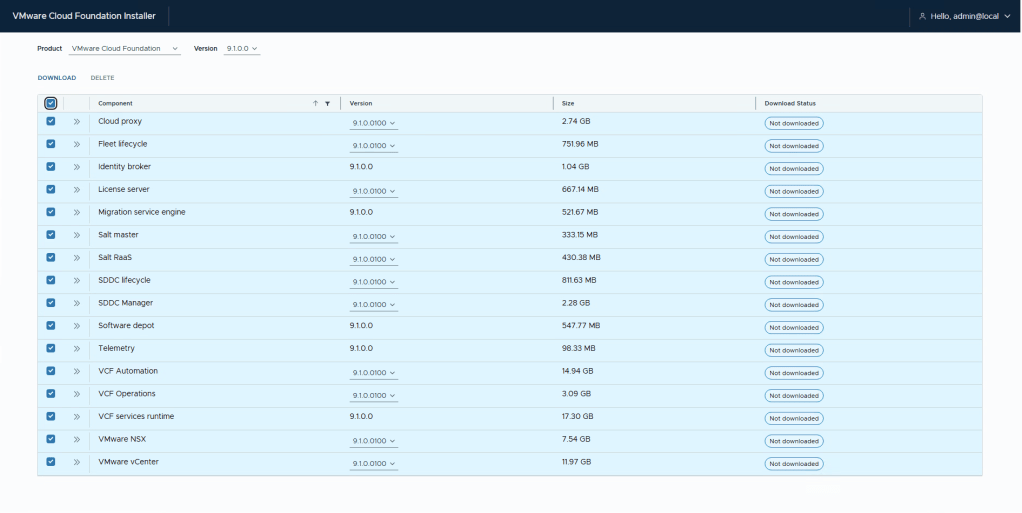Expand details for Migration service engine row
The image size is (1022, 513).
(x=76, y=213)
